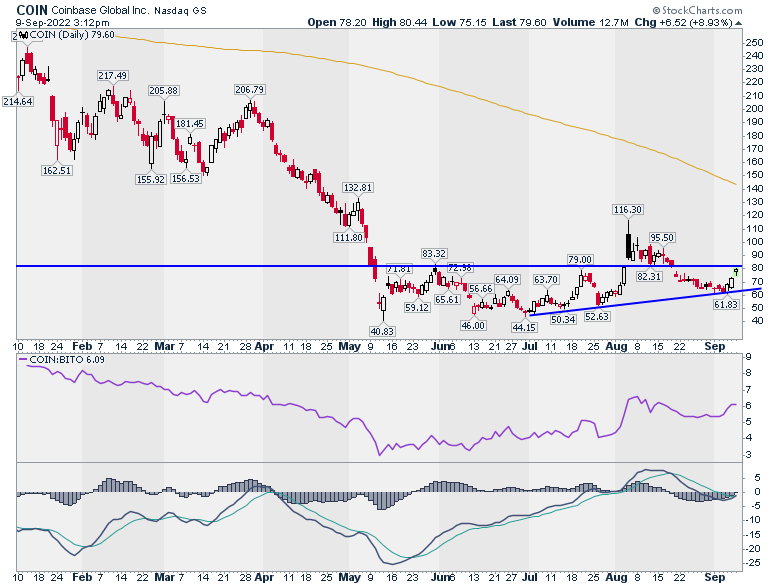This screenshot has height=586, width=780.
Task: Click the 82.31 price label
Action: [x=649, y=276]
